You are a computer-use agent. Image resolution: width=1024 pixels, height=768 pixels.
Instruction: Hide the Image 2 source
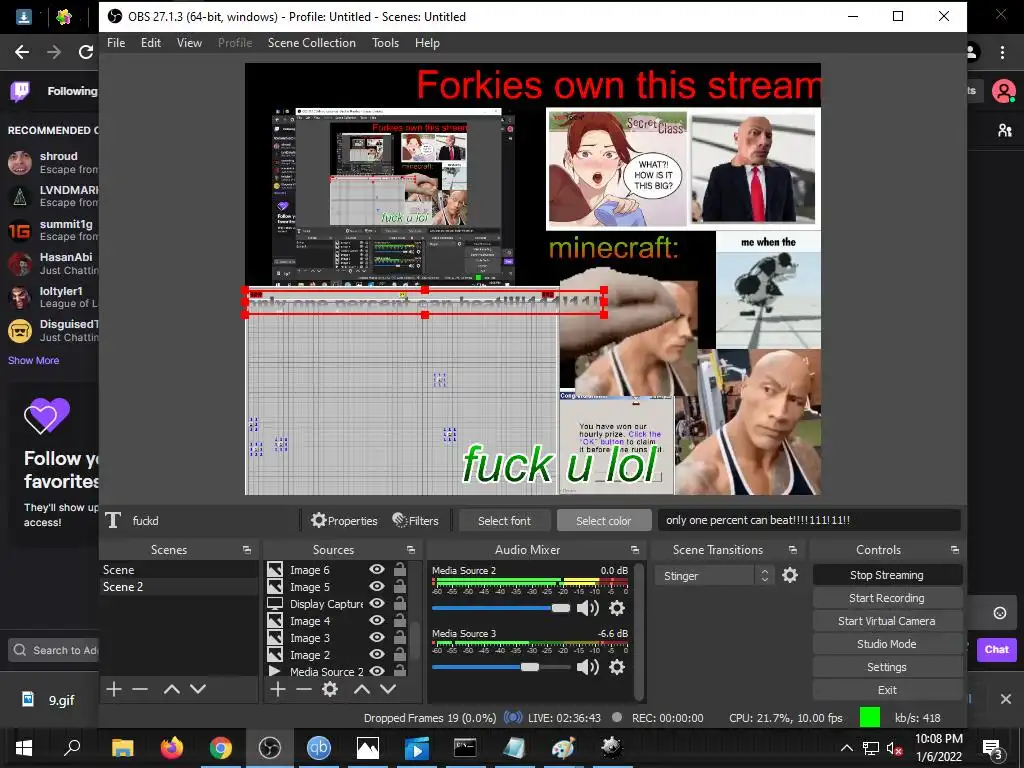377,654
